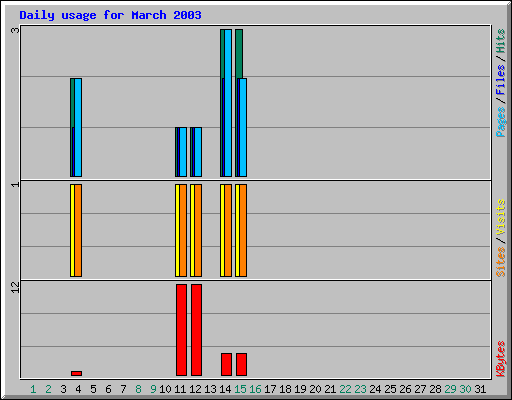Click the day 15 light-blue pages bar
The height and width of the screenshot is (400, 512).
243,127
